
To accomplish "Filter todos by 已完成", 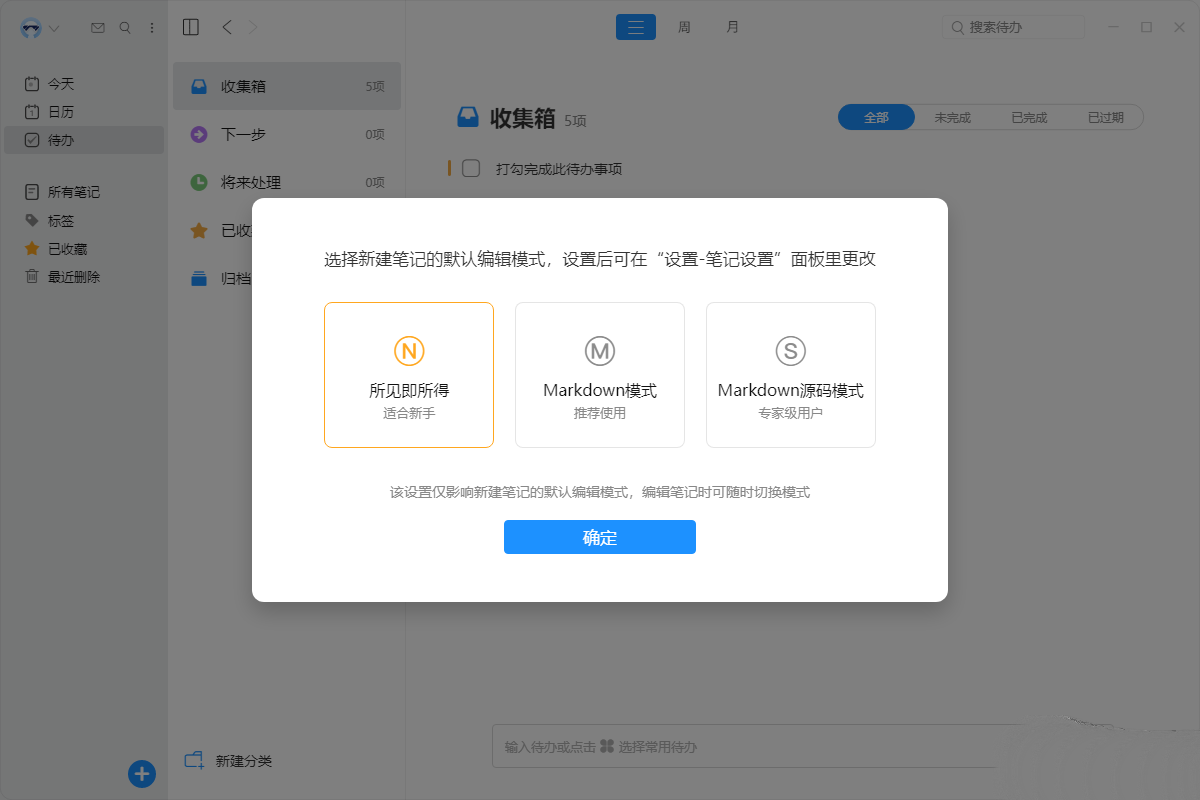I will click(1029, 117).
